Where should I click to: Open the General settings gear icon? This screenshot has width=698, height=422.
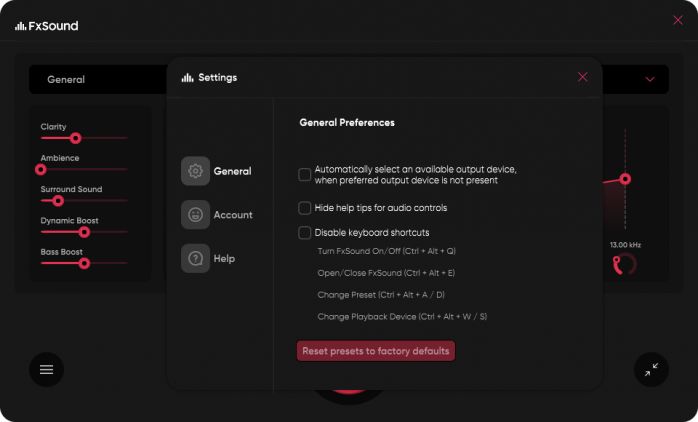195,171
